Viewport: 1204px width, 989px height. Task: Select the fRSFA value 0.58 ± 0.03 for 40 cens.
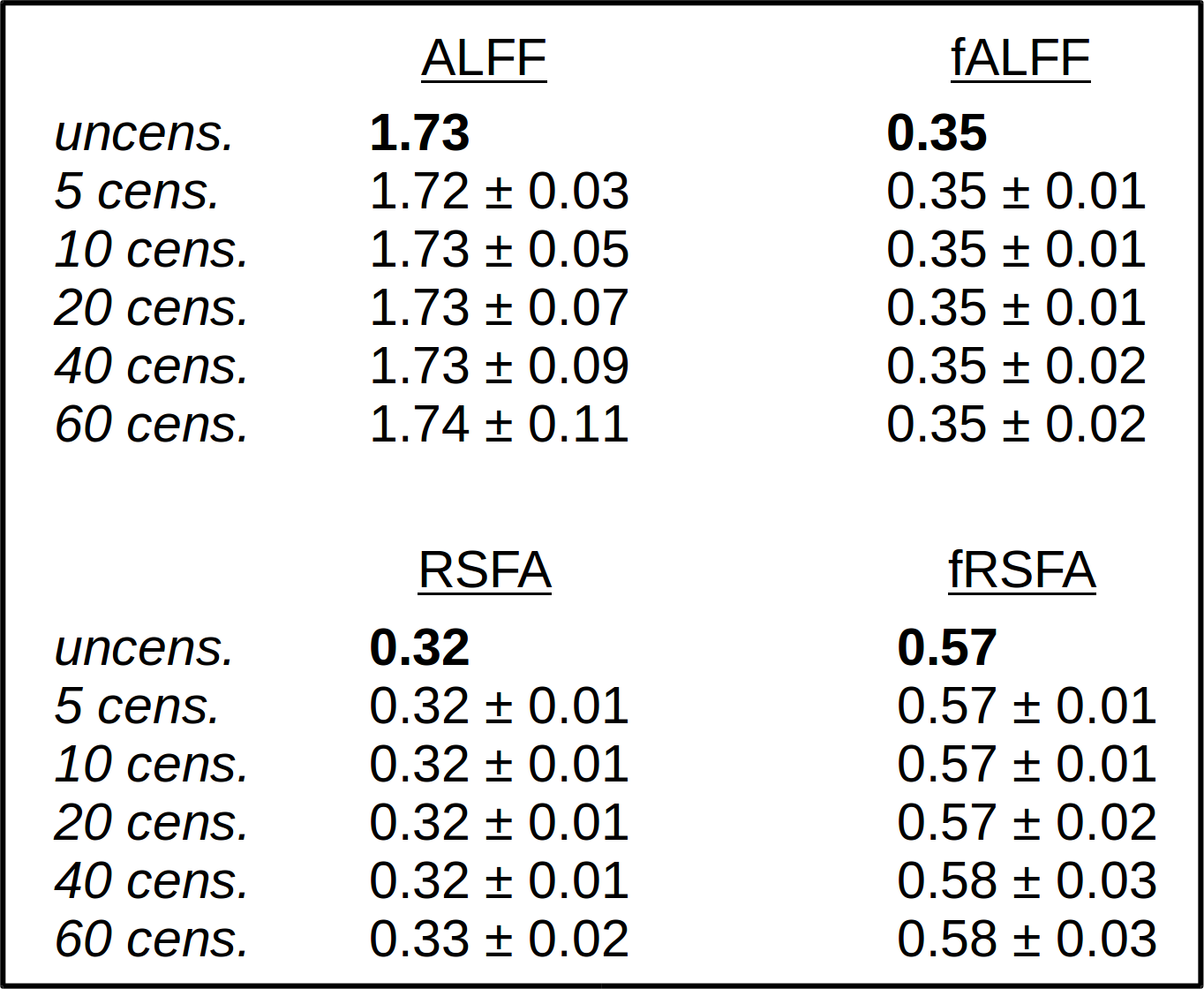(x=1027, y=880)
